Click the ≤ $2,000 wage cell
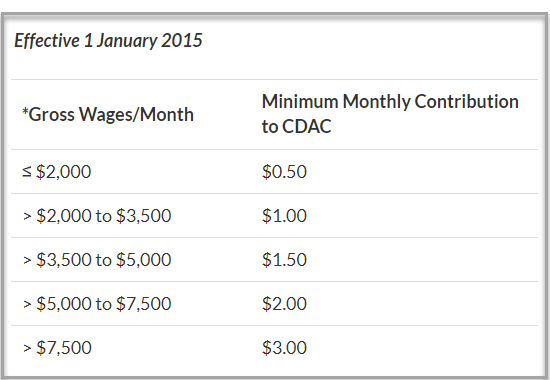Image resolution: width=550 pixels, height=380 pixels. click(x=56, y=172)
